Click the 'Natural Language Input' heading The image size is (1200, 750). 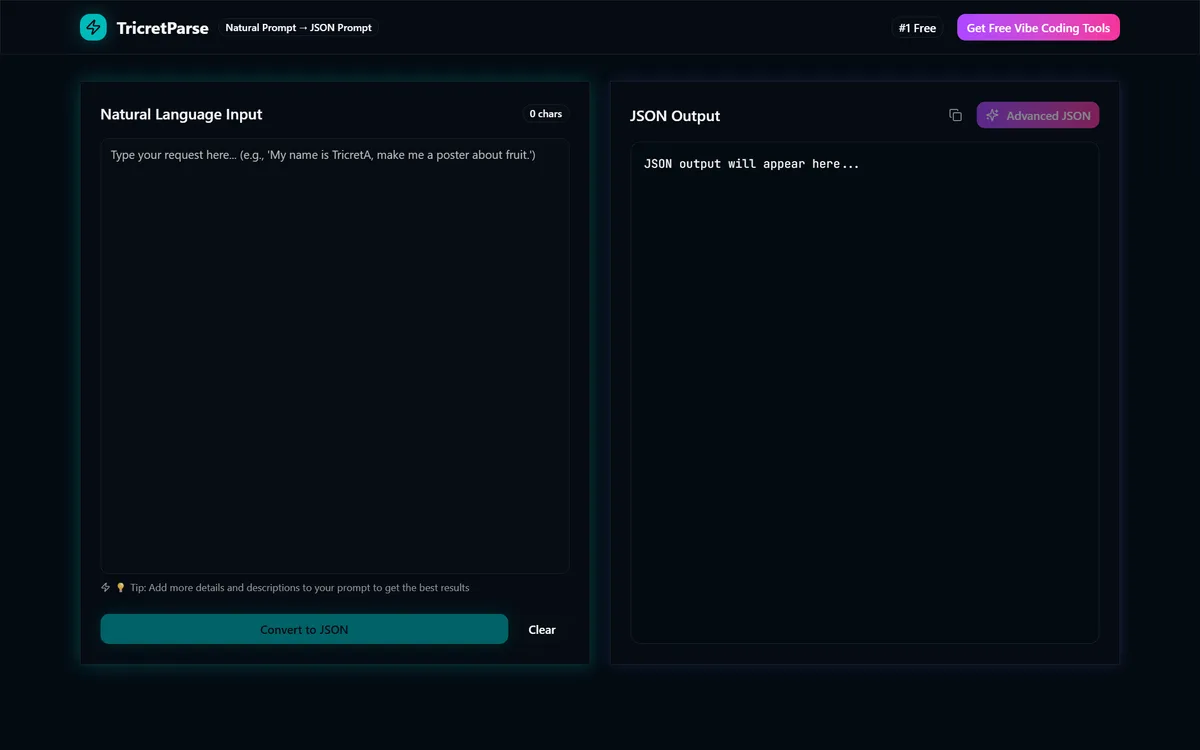click(181, 115)
